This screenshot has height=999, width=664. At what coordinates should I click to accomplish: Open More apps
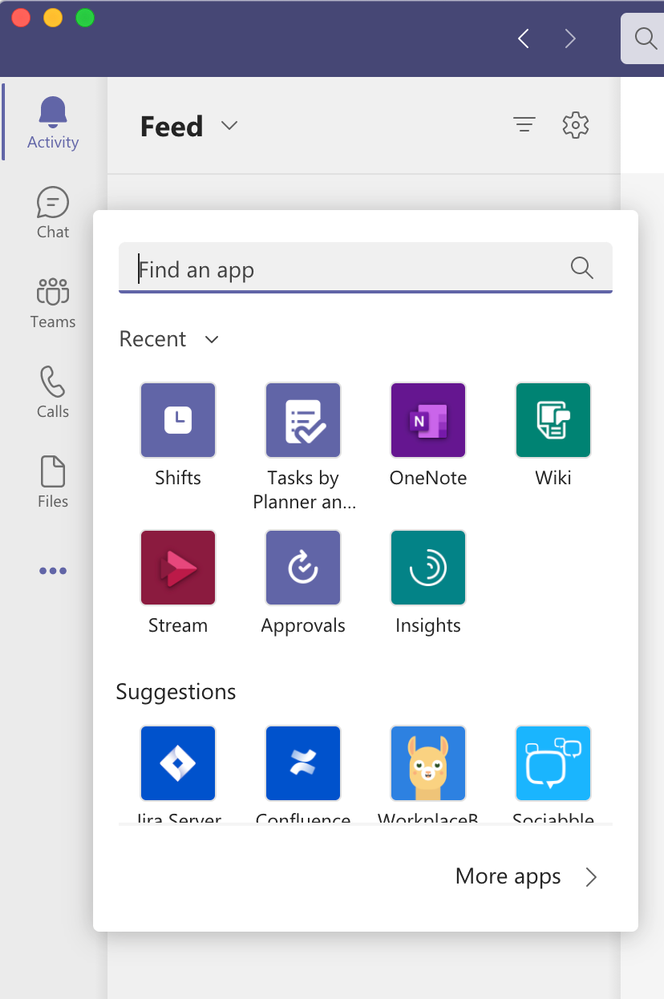[526, 877]
